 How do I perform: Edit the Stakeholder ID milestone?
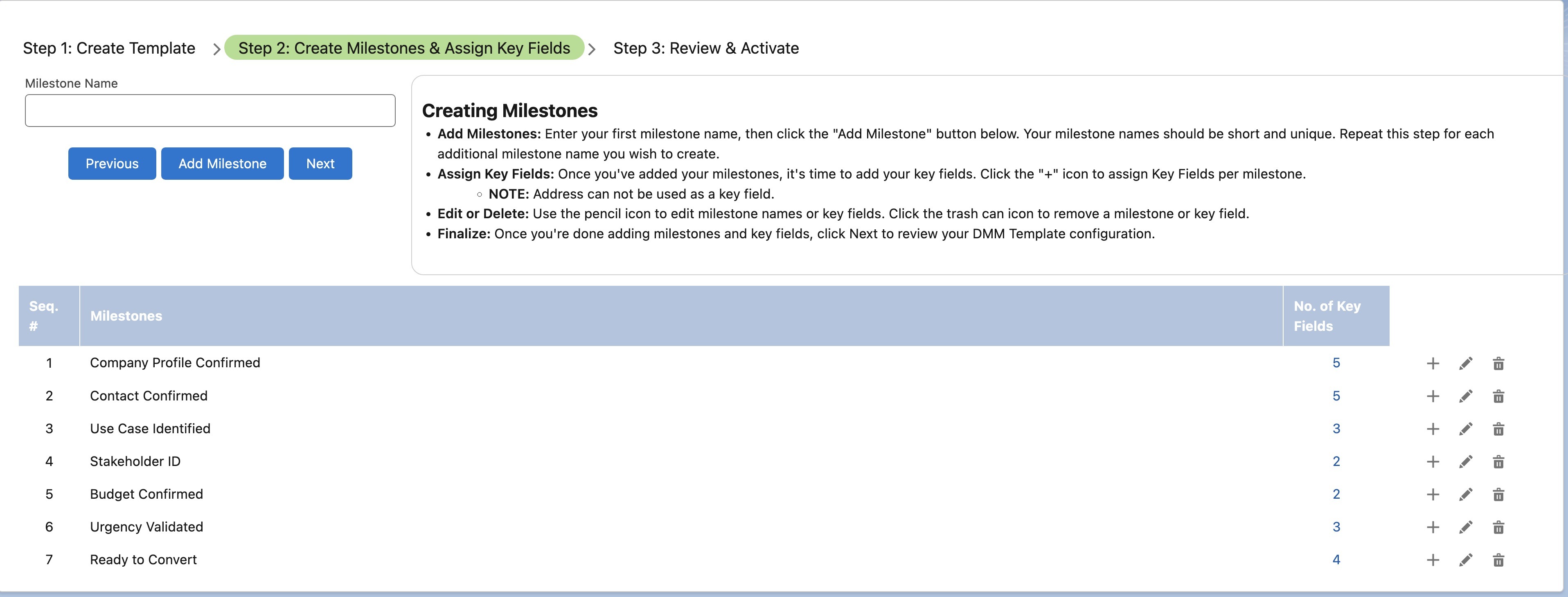click(1466, 462)
